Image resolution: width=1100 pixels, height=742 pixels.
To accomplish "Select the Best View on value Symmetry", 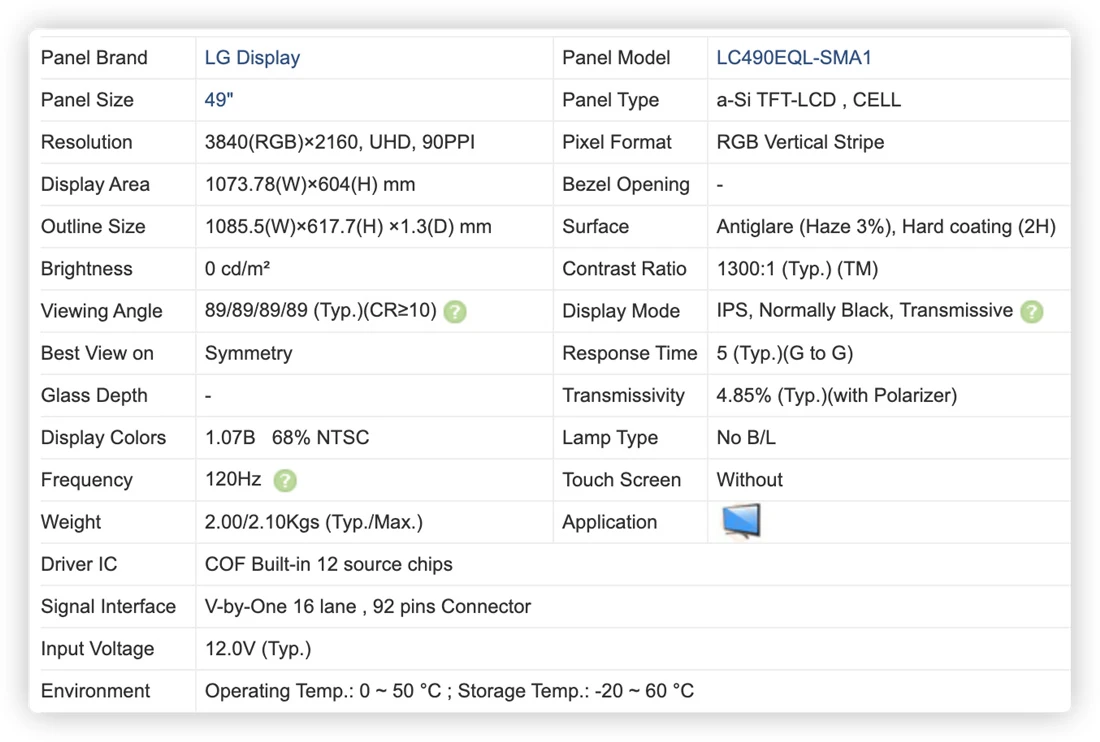I will click(248, 353).
